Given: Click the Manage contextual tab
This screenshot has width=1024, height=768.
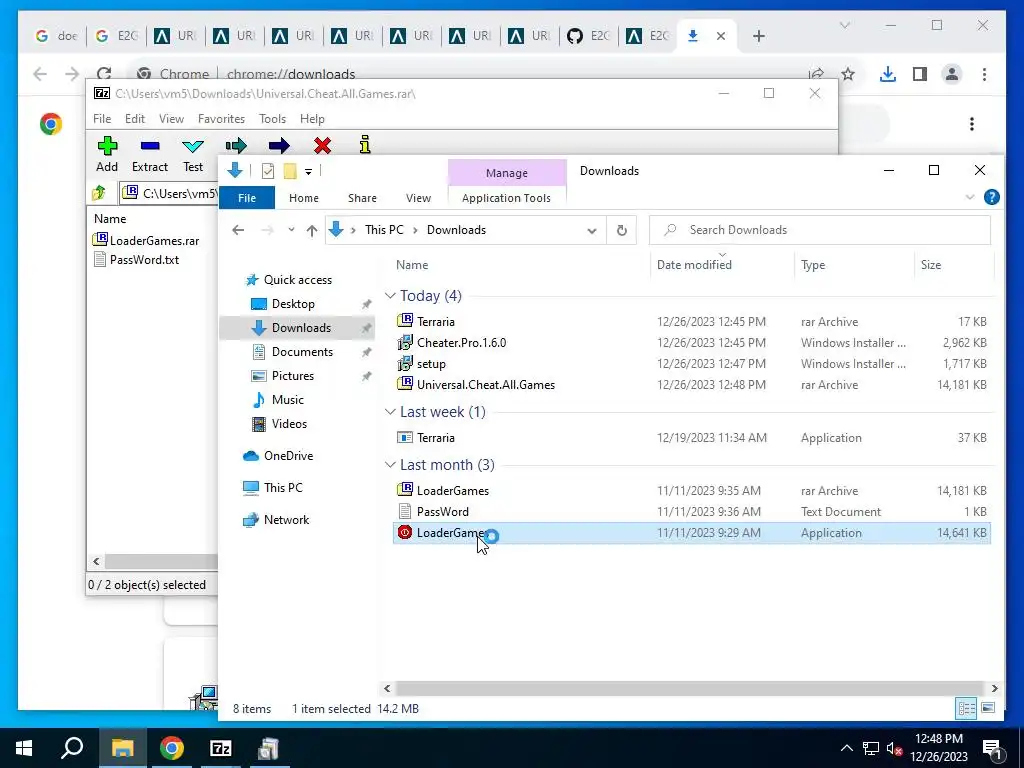Looking at the screenshot, I should click(507, 173).
